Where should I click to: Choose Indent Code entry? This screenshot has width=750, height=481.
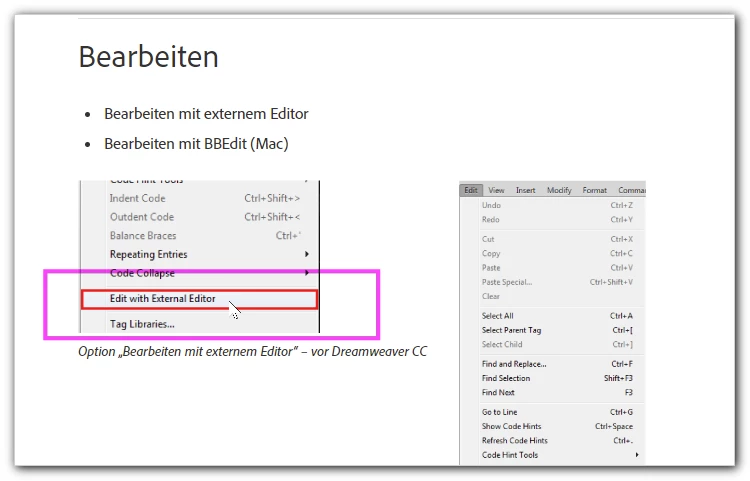tap(206, 198)
